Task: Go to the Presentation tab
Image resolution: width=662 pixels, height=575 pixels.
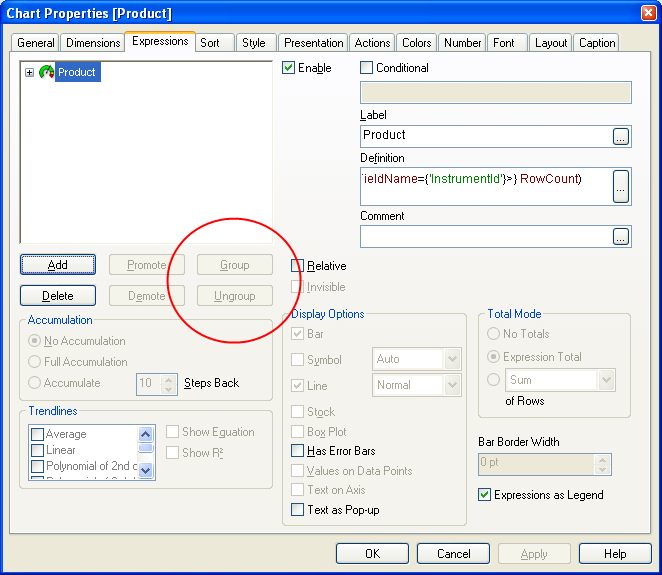Action: click(313, 43)
